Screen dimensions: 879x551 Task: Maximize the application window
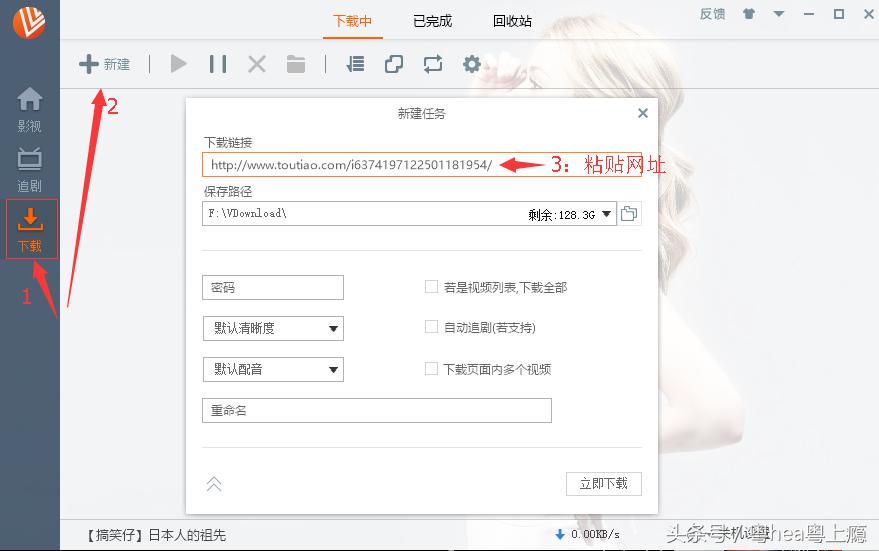pos(839,14)
